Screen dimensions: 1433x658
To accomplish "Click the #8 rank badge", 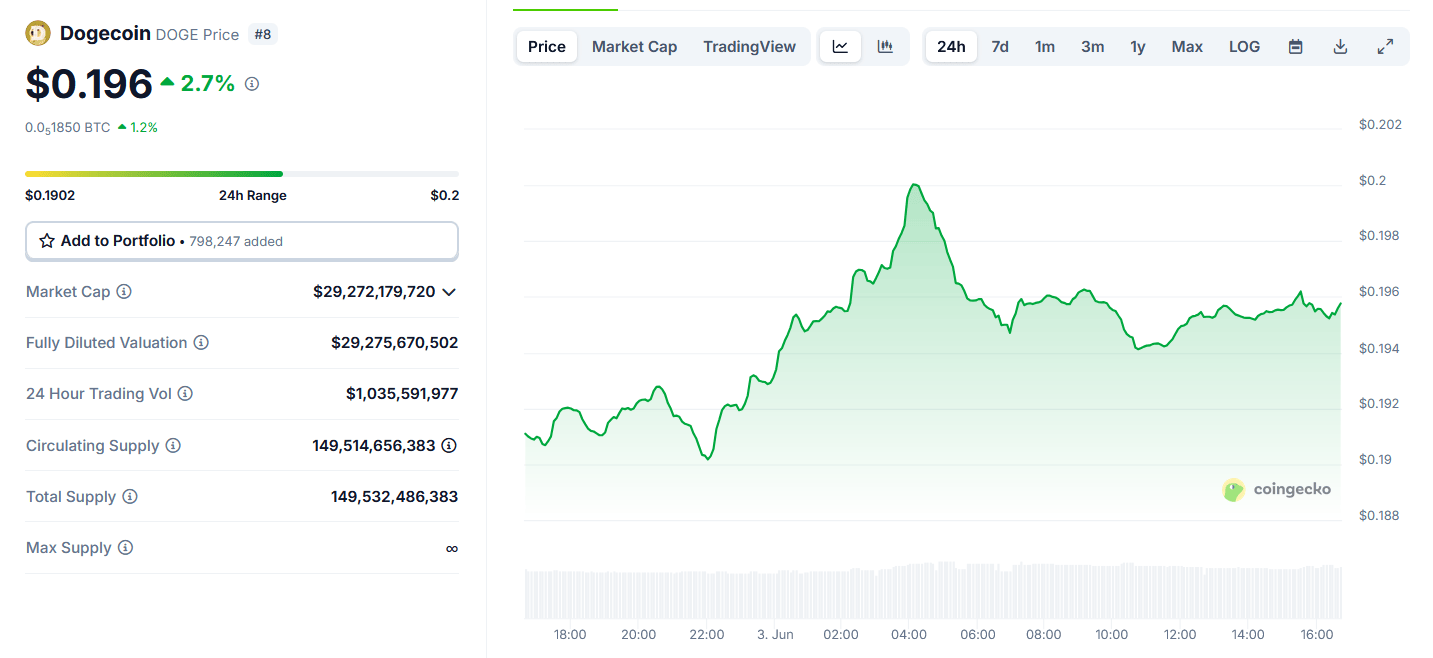I will pos(263,34).
